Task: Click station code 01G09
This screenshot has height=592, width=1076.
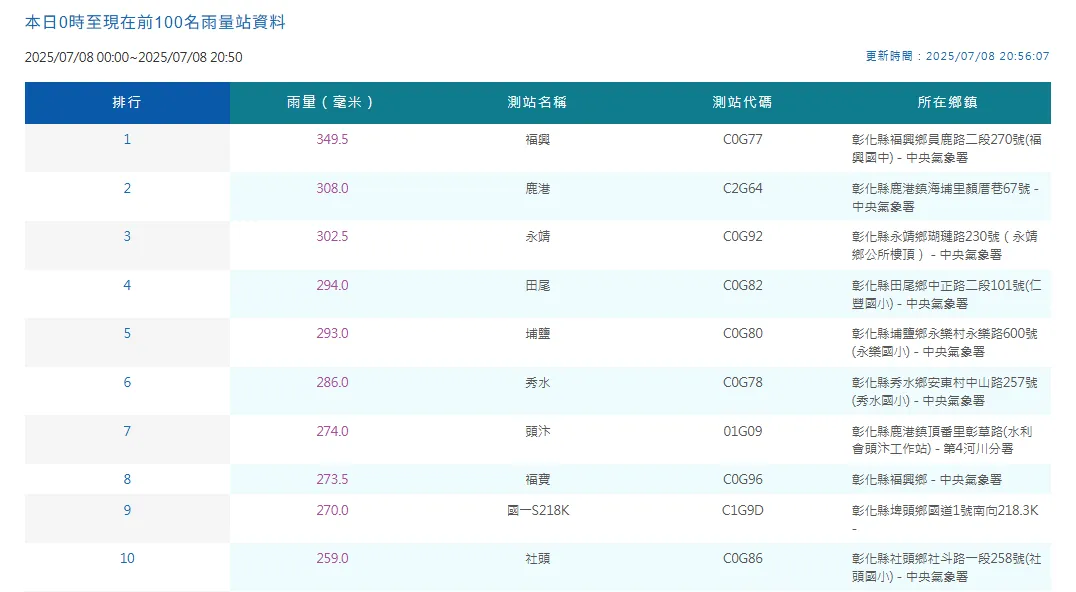Action: point(742,431)
